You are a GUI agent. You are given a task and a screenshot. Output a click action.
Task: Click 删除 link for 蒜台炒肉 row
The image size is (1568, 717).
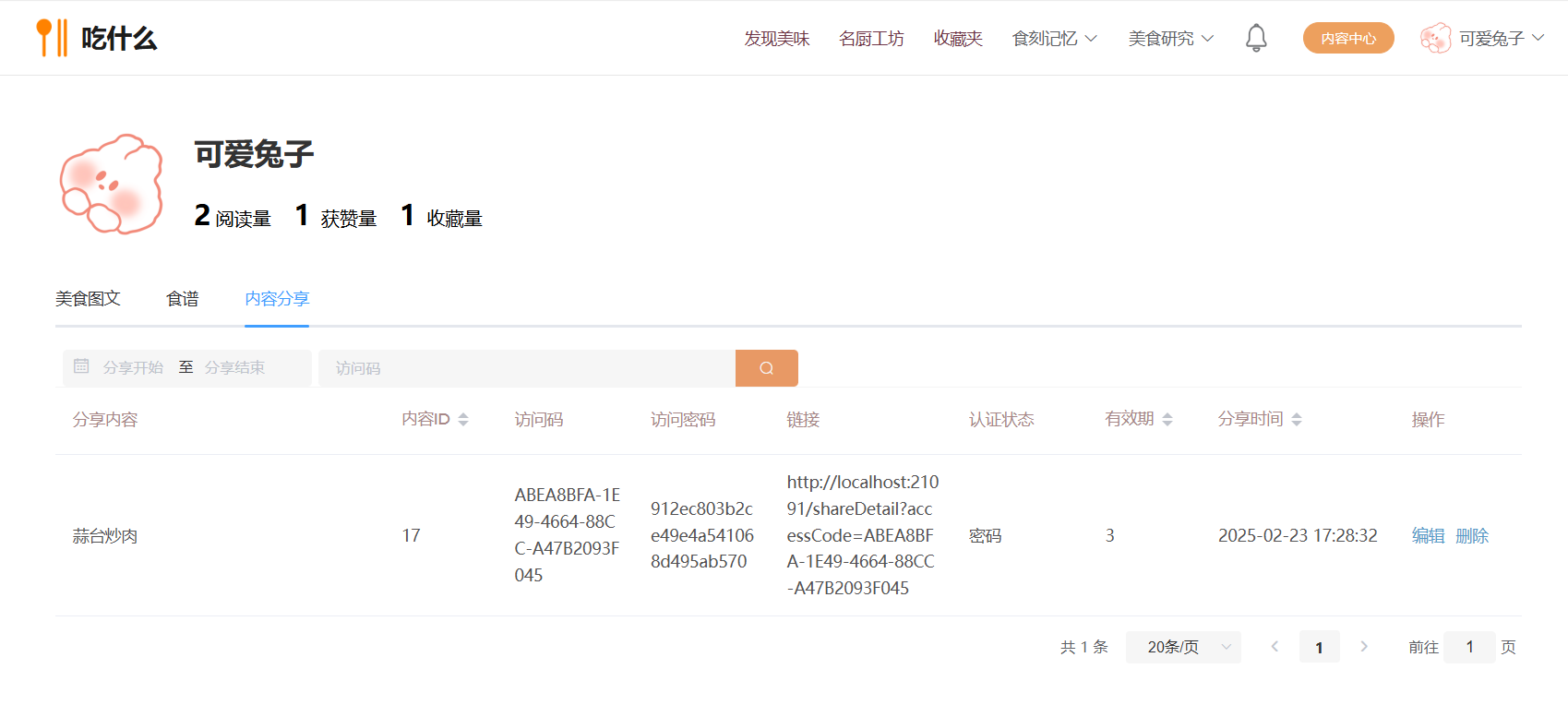coord(1472,535)
